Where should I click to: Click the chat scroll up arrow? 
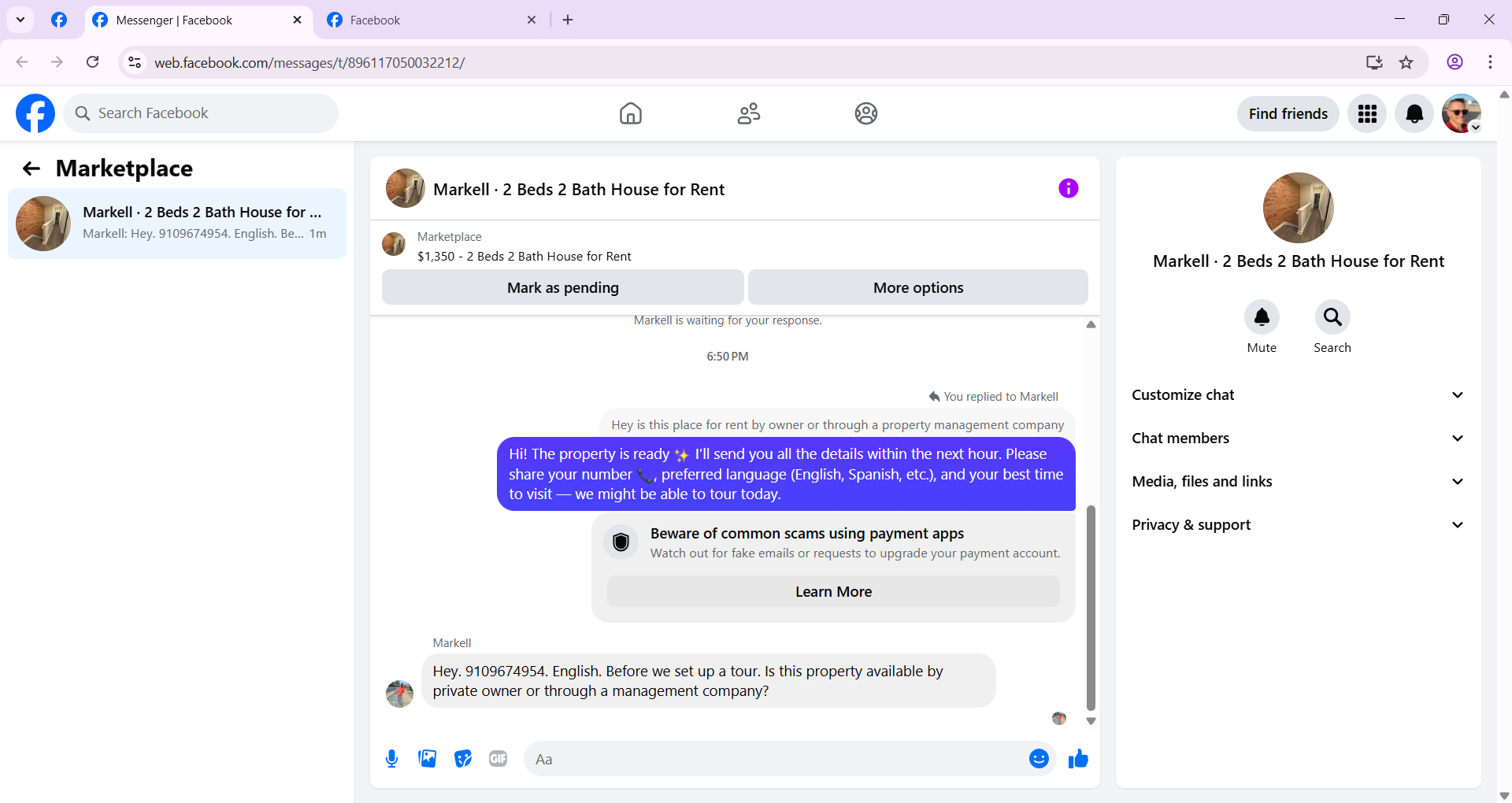pyautogui.click(x=1091, y=324)
